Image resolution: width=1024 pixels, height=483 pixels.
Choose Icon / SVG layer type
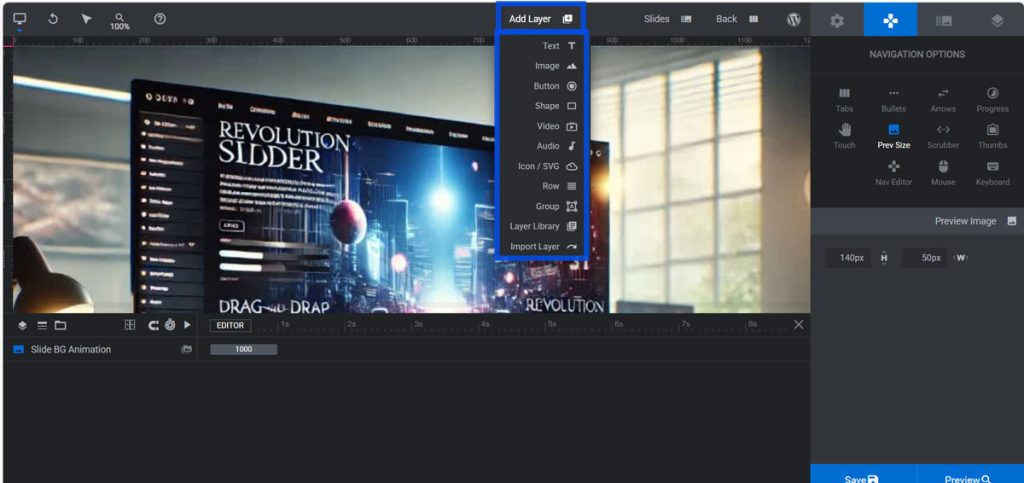coord(547,166)
